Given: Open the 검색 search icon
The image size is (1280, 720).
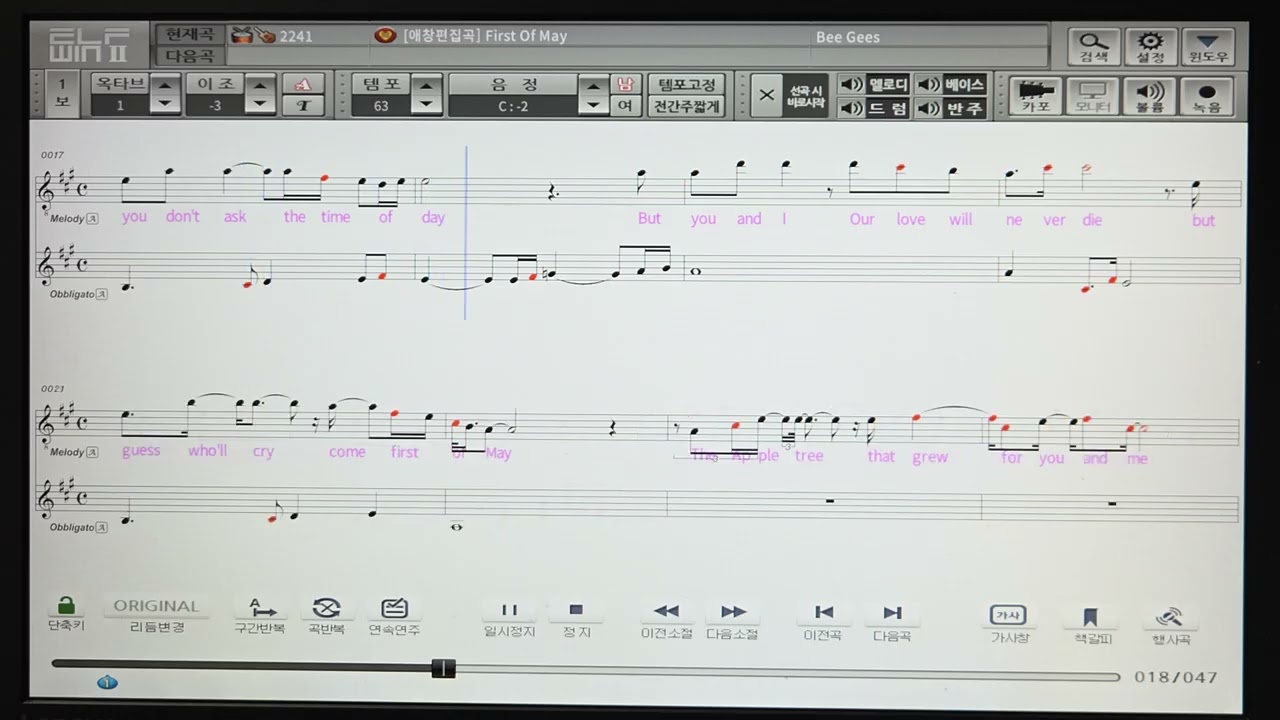Looking at the screenshot, I should 1094,46.
